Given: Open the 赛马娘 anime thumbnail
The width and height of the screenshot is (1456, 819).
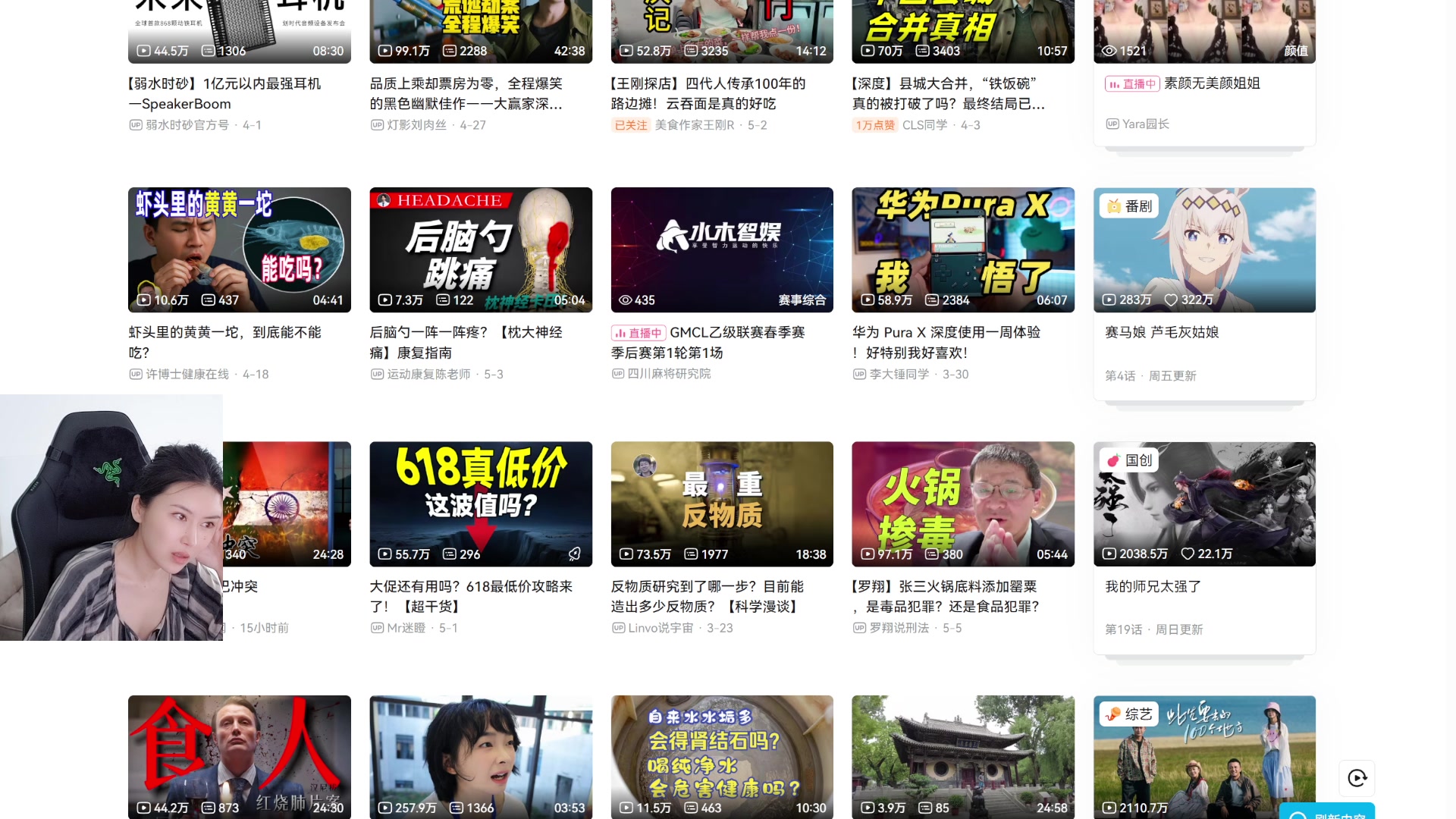Looking at the screenshot, I should pyautogui.click(x=1204, y=249).
